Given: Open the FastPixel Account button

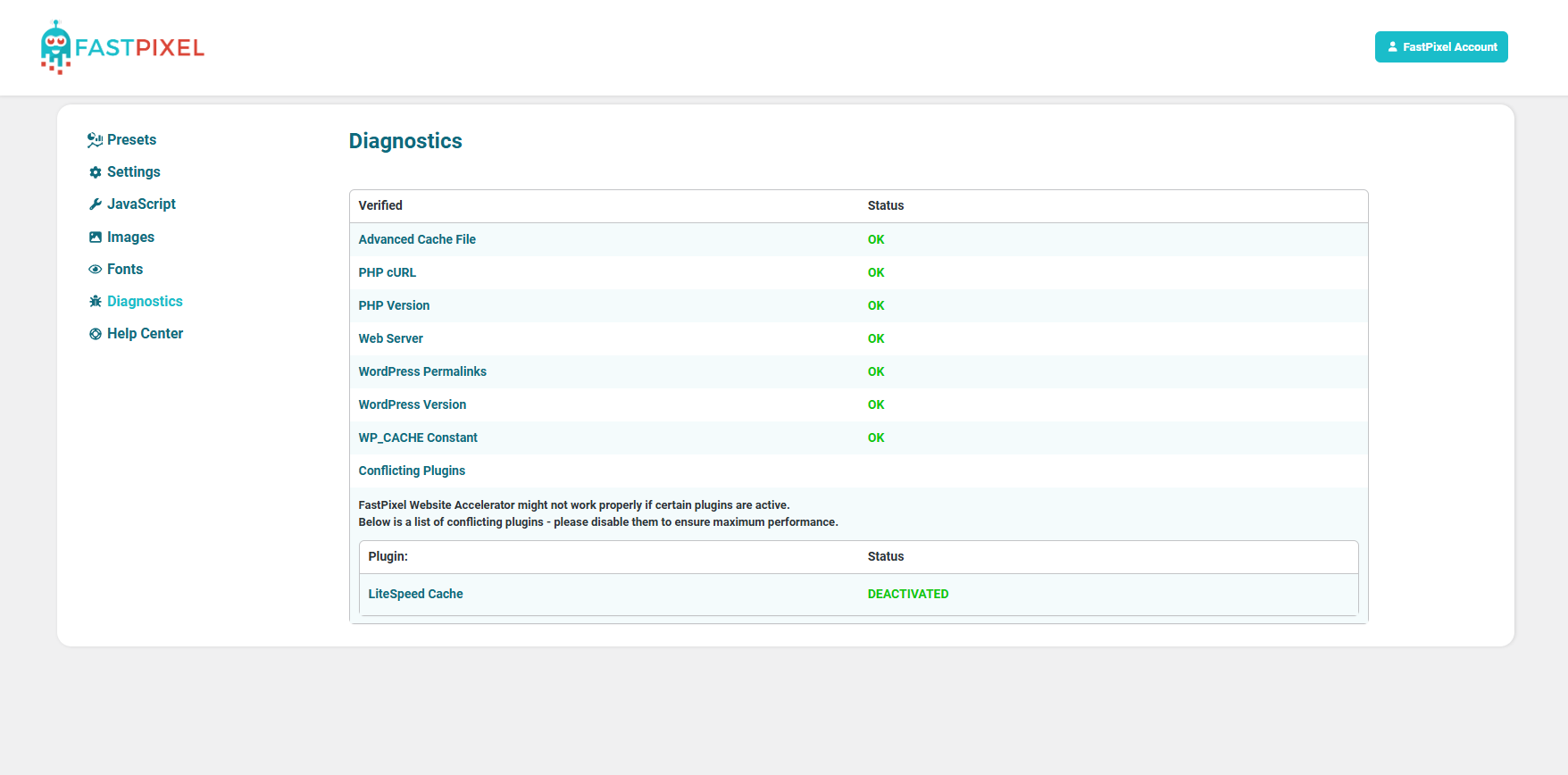Looking at the screenshot, I should (1441, 47).
